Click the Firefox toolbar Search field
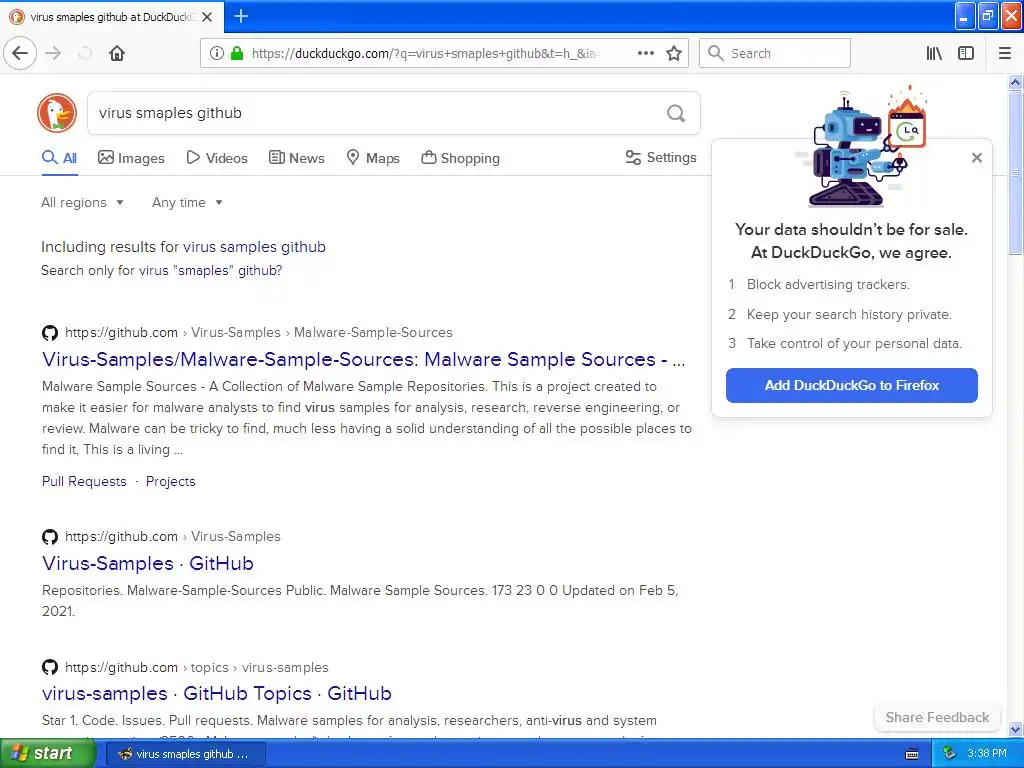The width and height of the screenshot is (1024, 768). click(775, 53)
